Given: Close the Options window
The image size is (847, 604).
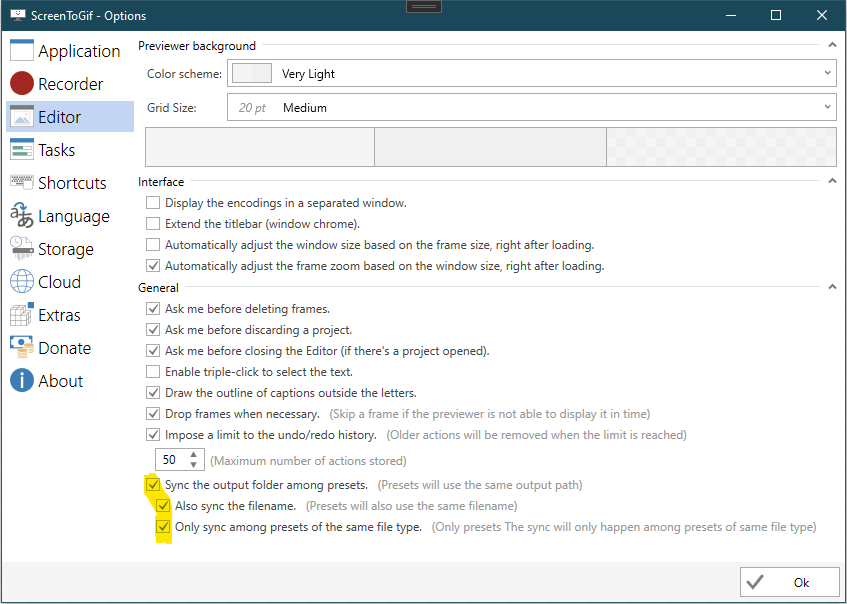Looking at the screenshot, I should [x=822, y=15].
